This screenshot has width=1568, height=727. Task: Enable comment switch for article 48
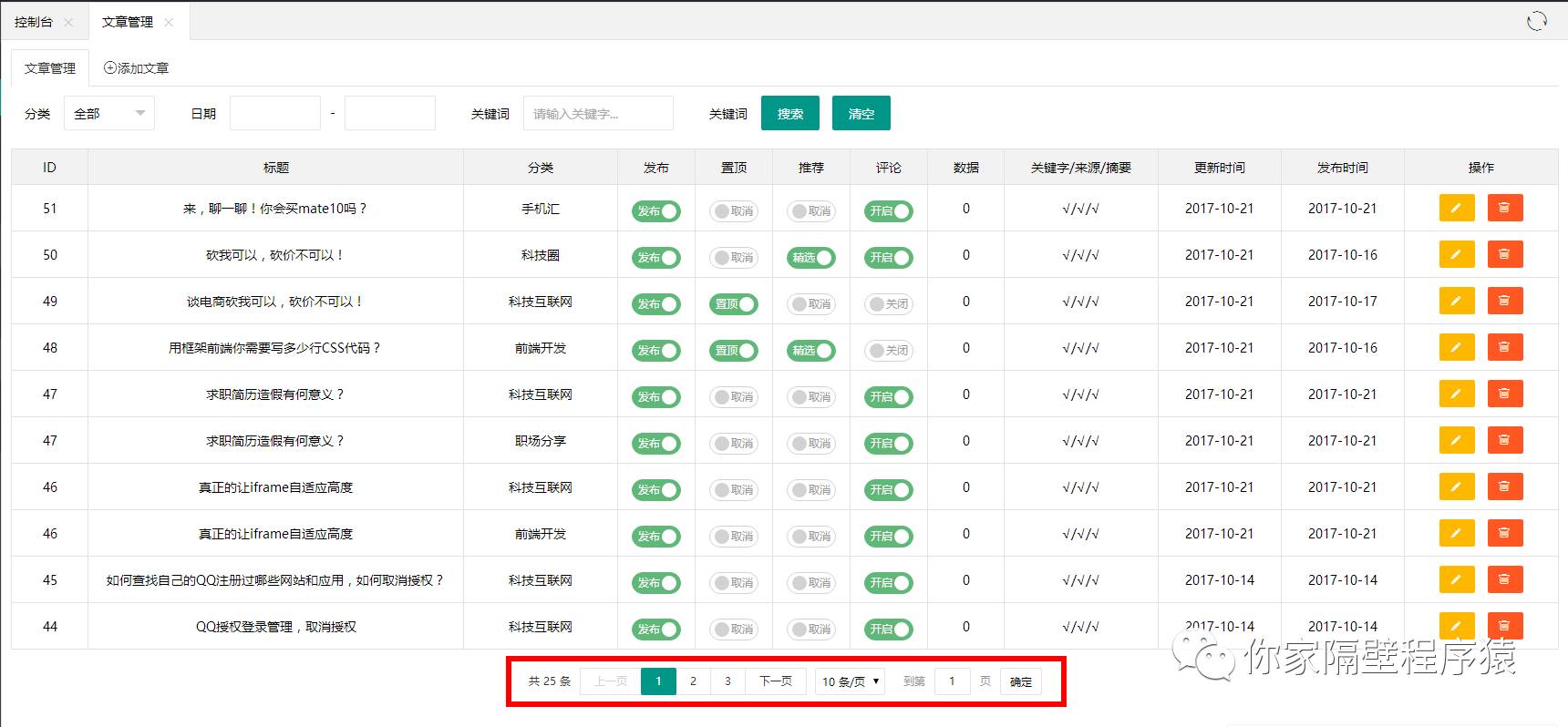[x=889, y=351]
